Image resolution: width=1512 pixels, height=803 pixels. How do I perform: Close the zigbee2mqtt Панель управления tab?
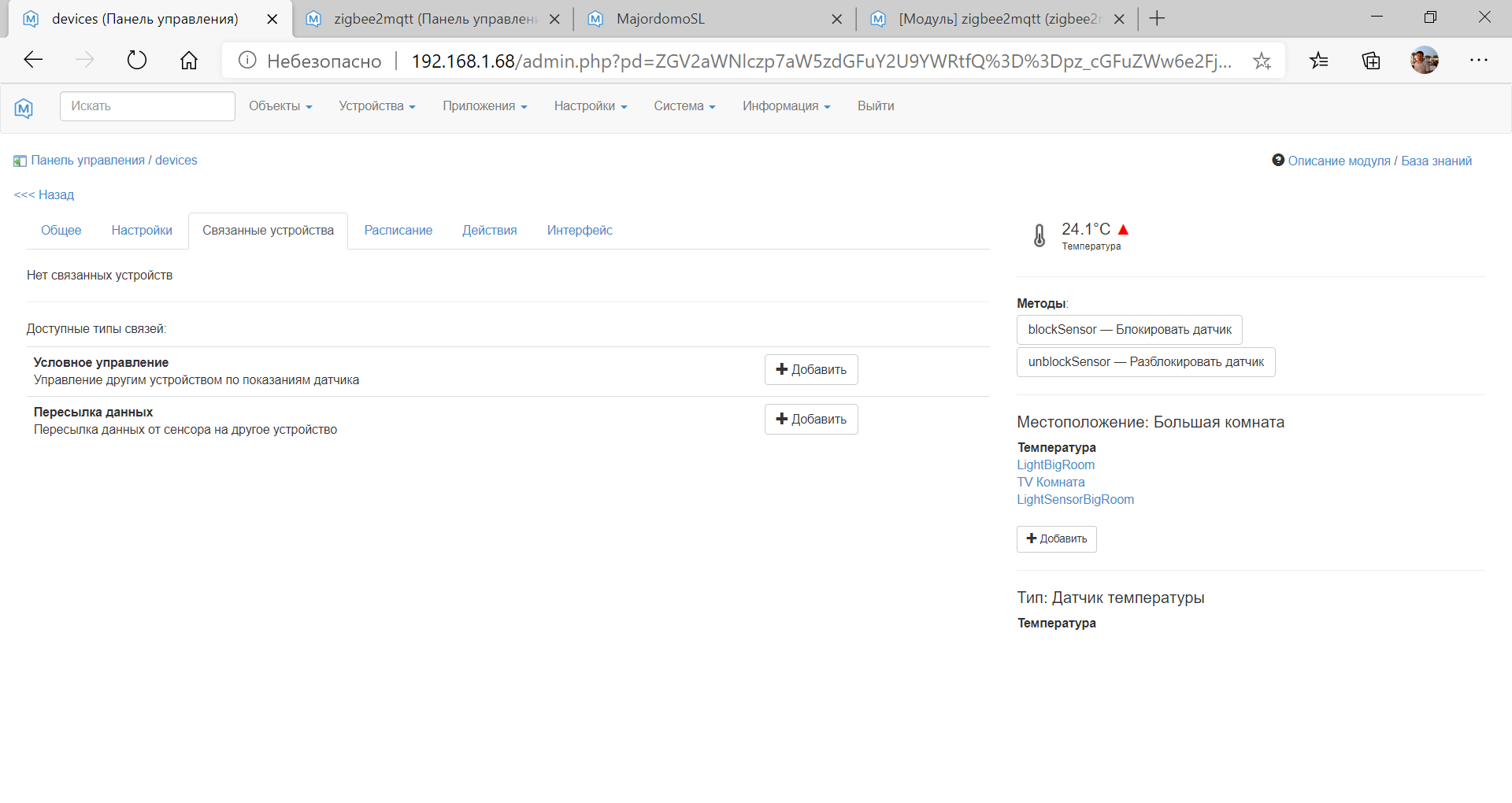pos(554,19)
